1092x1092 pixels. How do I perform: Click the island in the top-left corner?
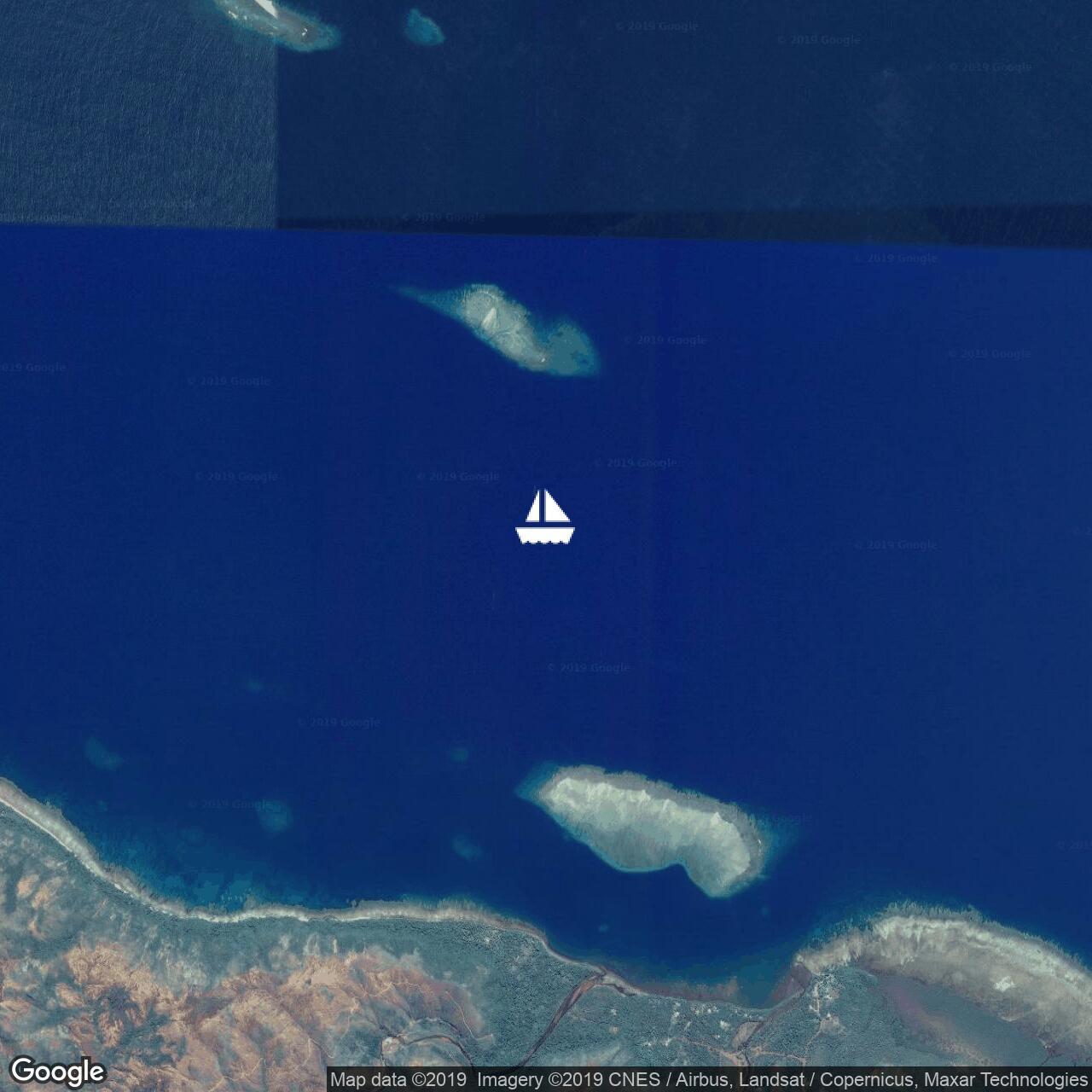coord(282,21)
